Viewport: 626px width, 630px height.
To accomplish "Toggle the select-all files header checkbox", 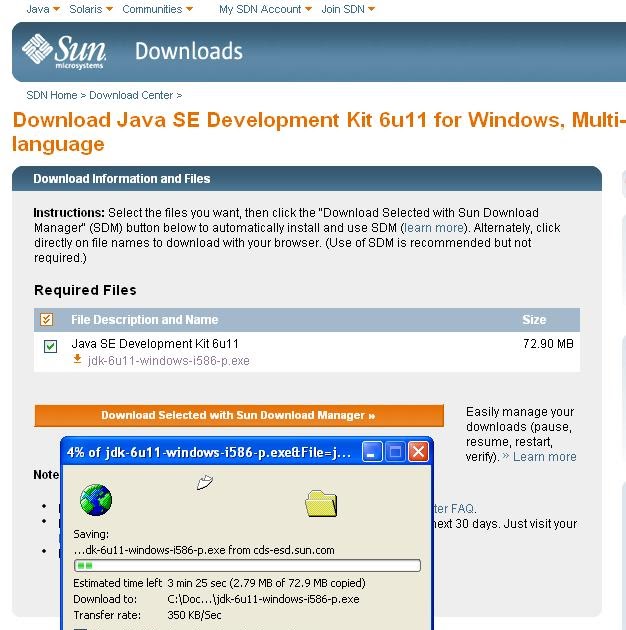I will [46, 320].
